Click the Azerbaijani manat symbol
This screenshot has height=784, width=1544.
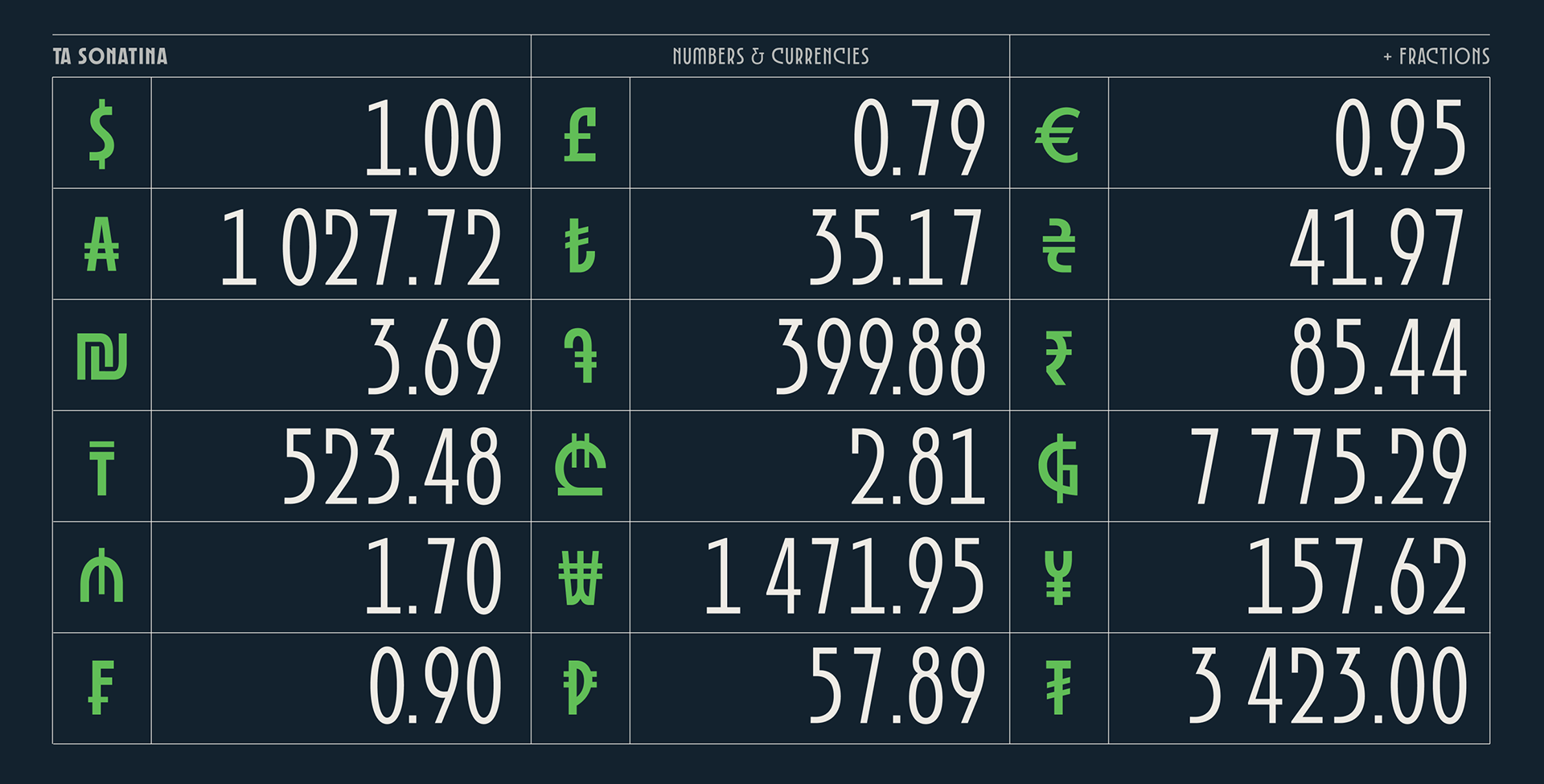click(x=101, y=577)
